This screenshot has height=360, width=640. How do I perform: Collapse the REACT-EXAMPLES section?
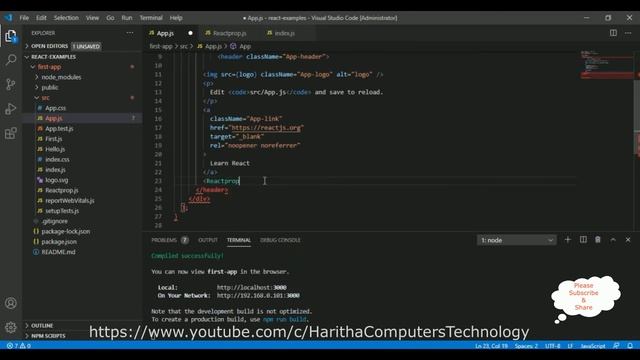tap(82, 57)
